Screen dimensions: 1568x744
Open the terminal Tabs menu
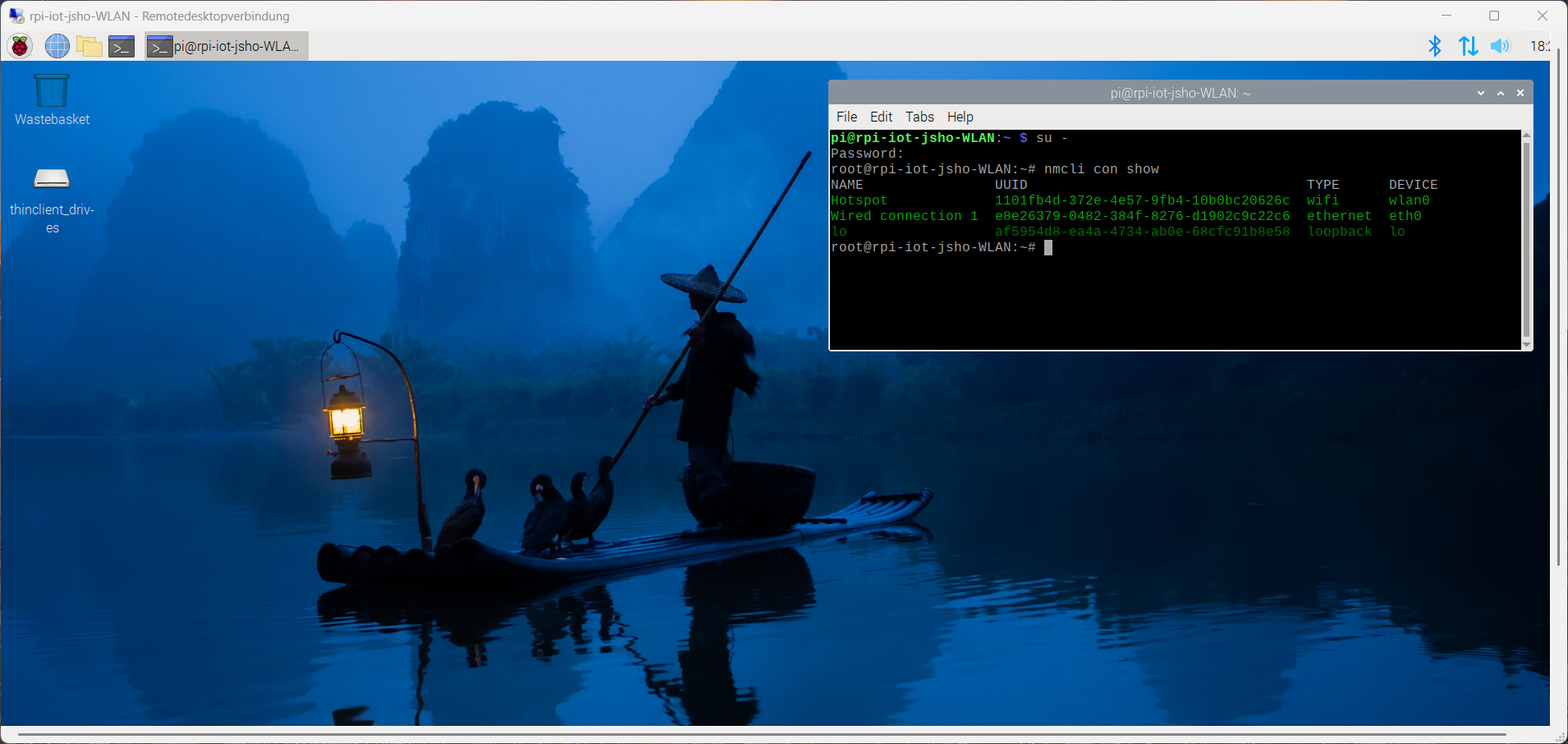919,117
